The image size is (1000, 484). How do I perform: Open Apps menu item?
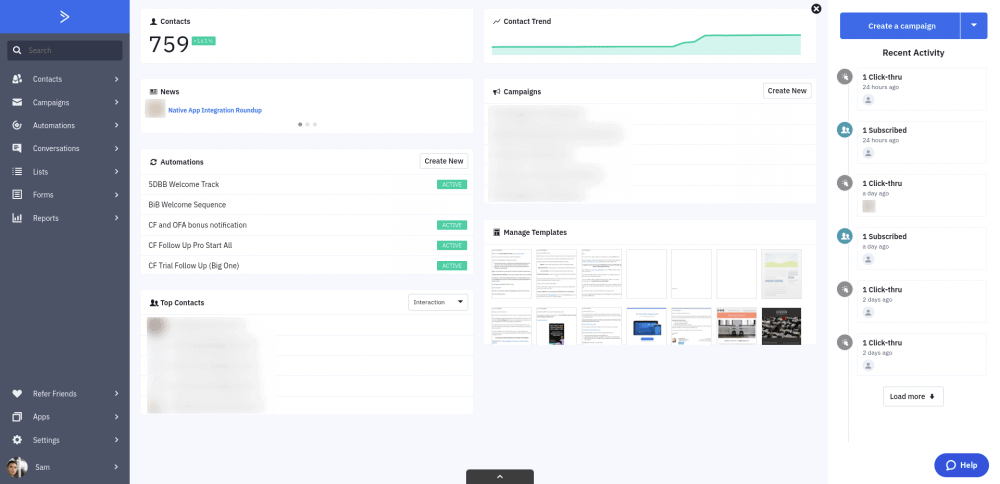pos(64,416)
